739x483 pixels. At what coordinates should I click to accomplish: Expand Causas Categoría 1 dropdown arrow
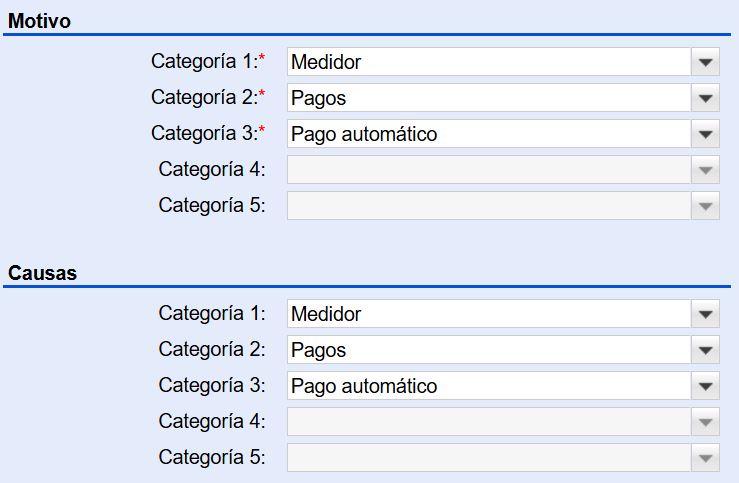[x=705, y=314]
